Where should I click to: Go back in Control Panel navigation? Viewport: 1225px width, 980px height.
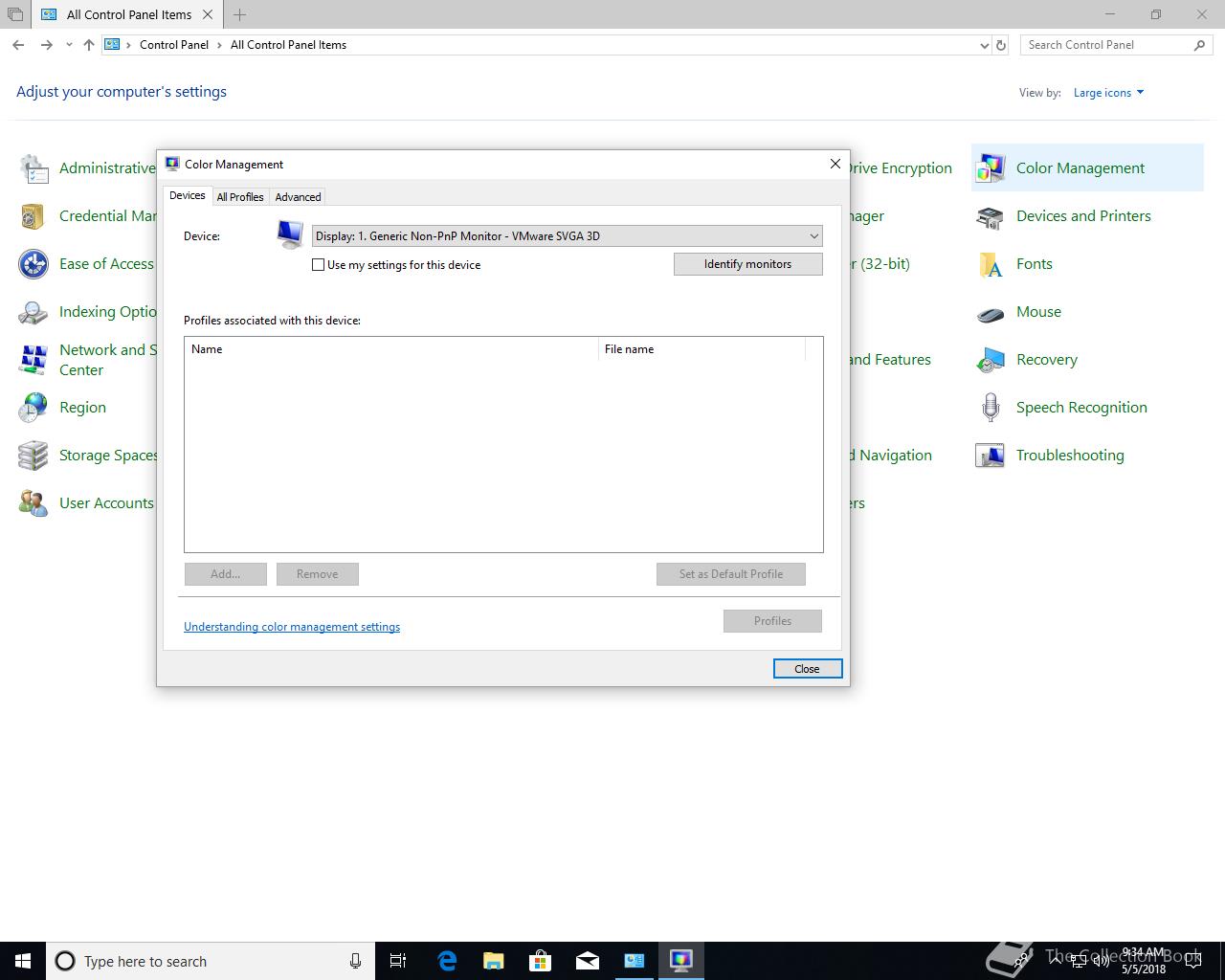point(18,45)
